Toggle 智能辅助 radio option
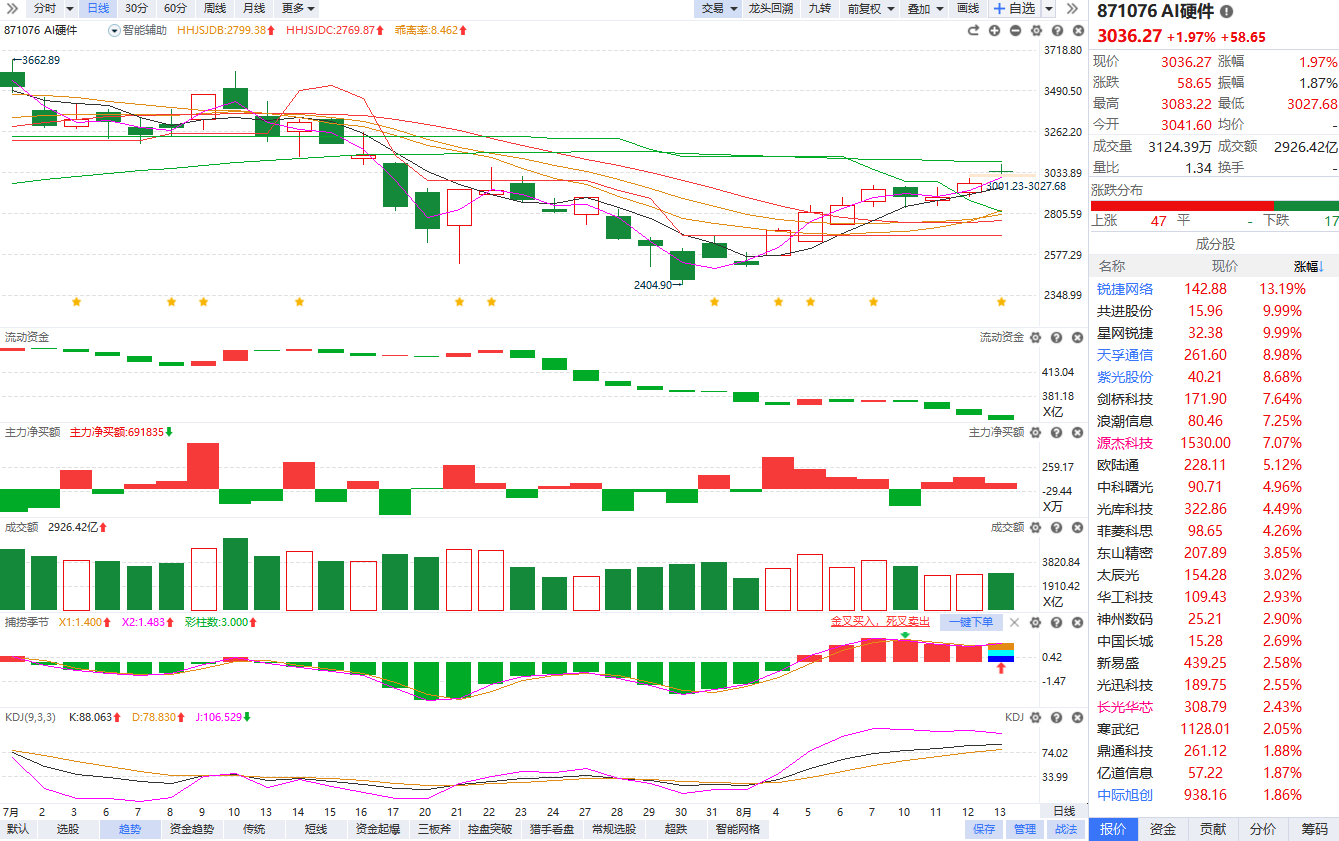The image size is (1339, 841). (137, 30)
